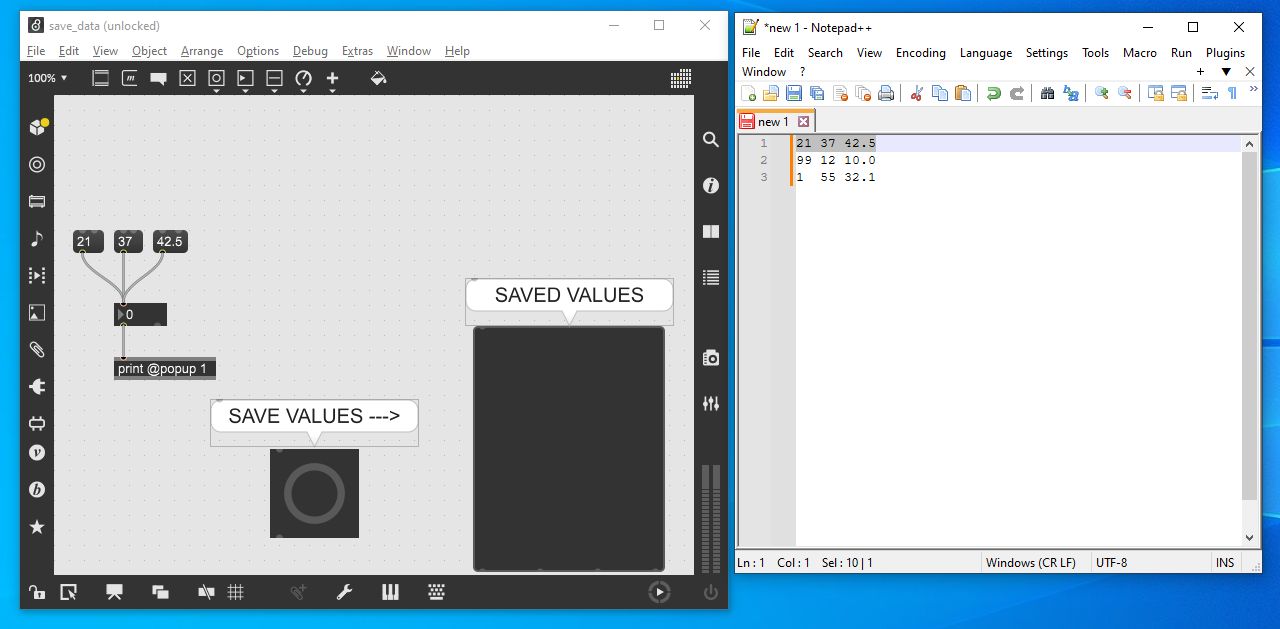The height and width of the screenshot is (629, 1280).
Task: Toggle show all characters pilcrow in Notepad++
Action: 1232,93
